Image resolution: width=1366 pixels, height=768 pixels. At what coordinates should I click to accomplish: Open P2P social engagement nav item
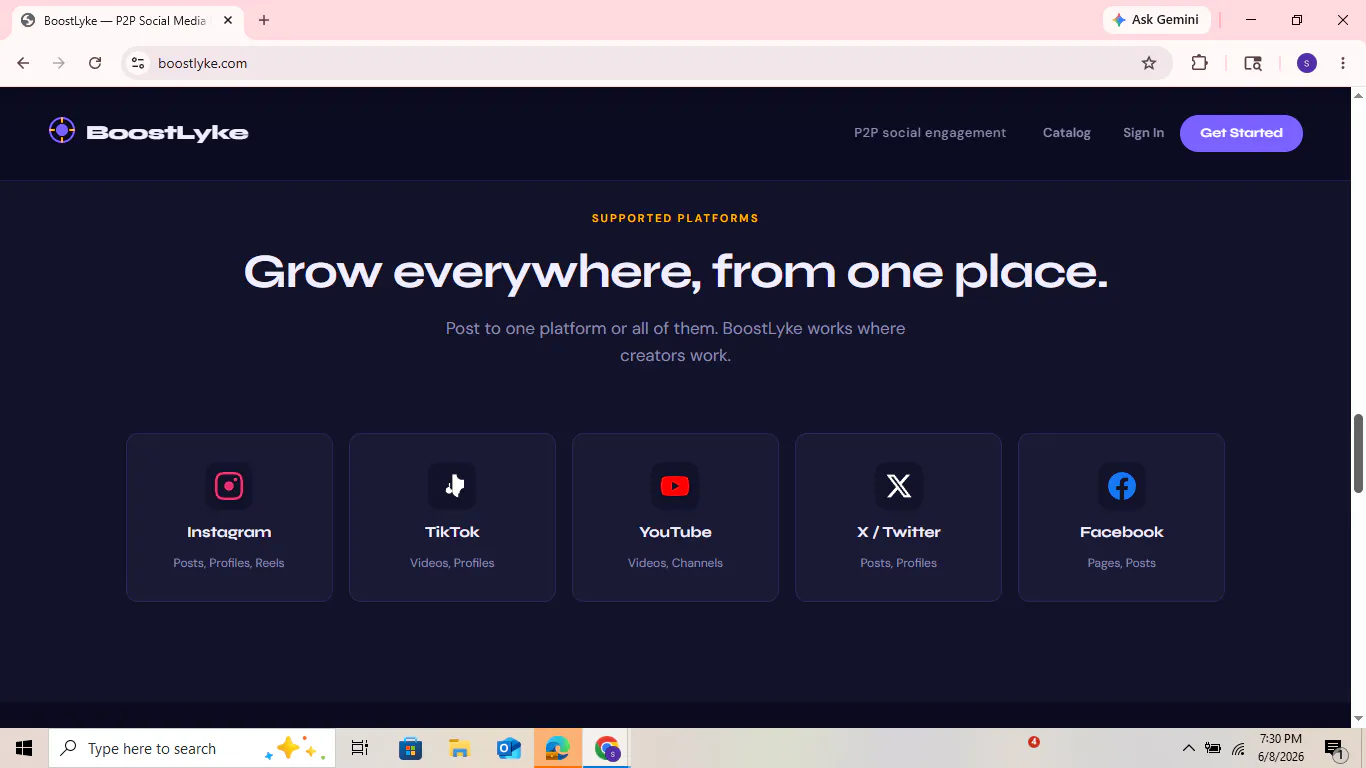pyautogui.click(x=930, y=133)
